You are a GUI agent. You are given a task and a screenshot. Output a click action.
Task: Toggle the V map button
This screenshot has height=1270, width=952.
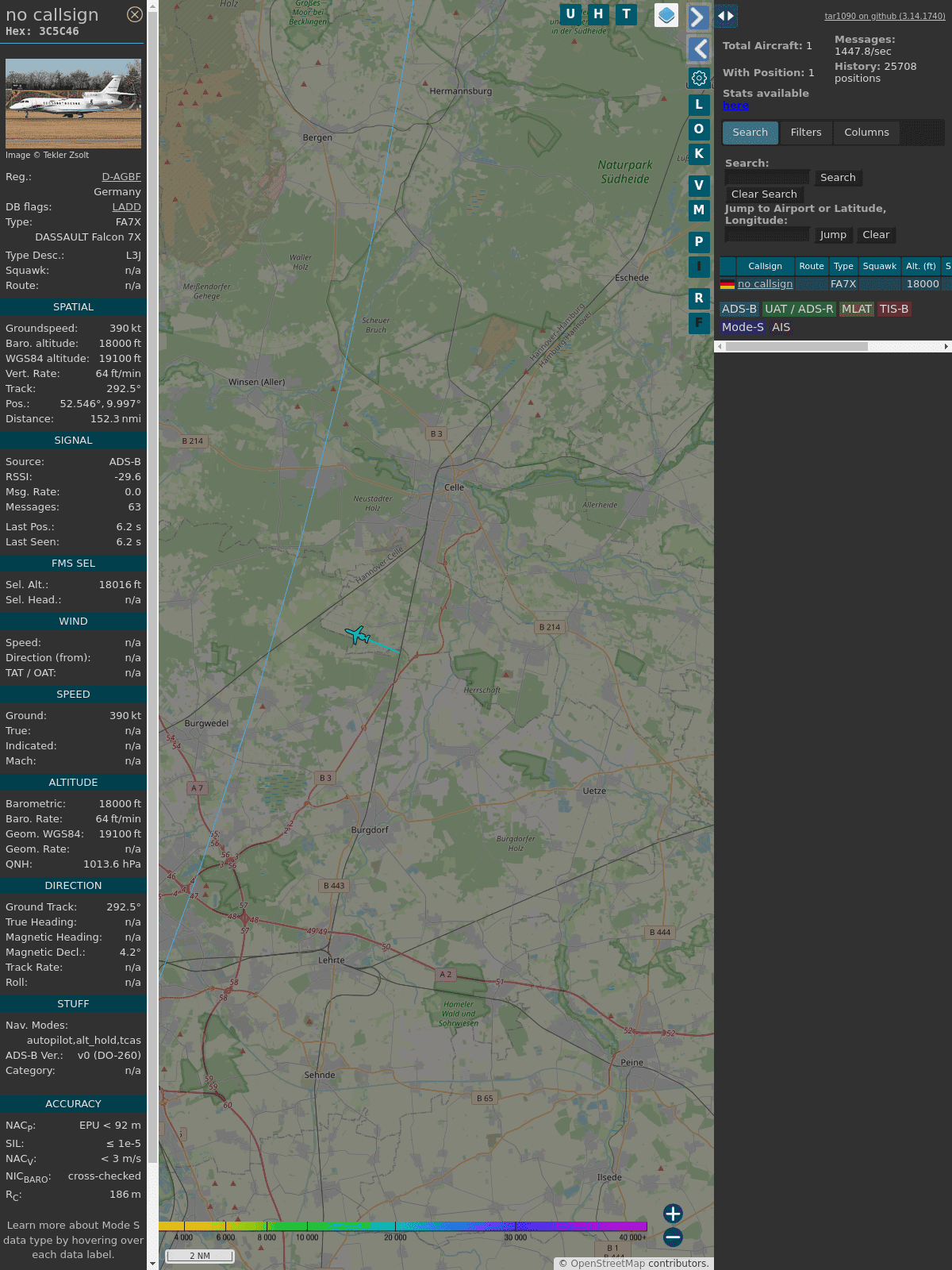click(x=699, y=185)
